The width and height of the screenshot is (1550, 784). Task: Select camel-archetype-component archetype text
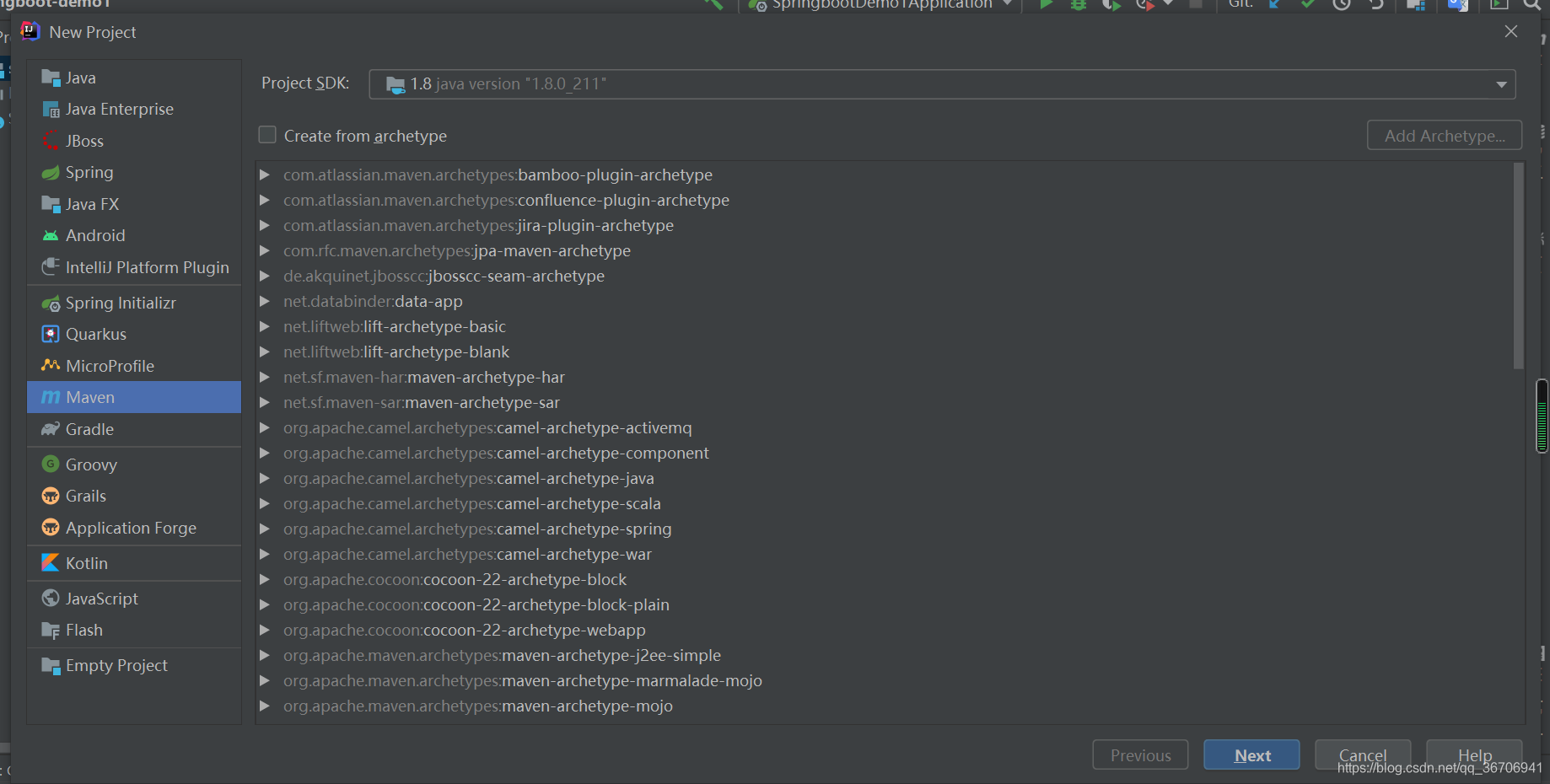pyautogui.click(x=603, y=454)
